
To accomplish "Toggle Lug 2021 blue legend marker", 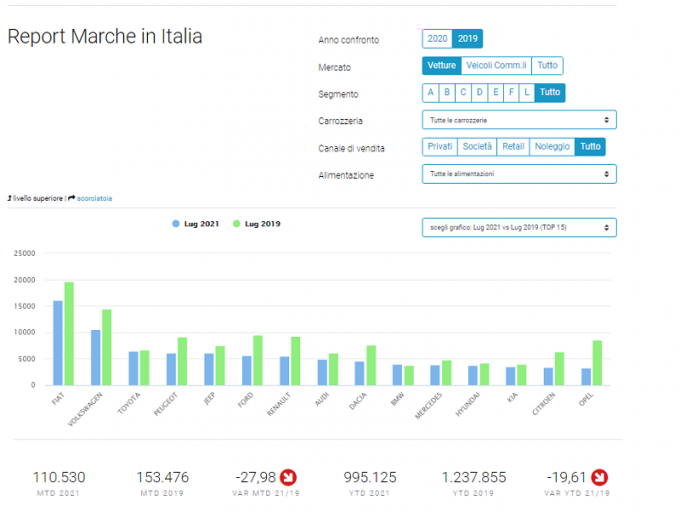I will (x=176, y=224).
